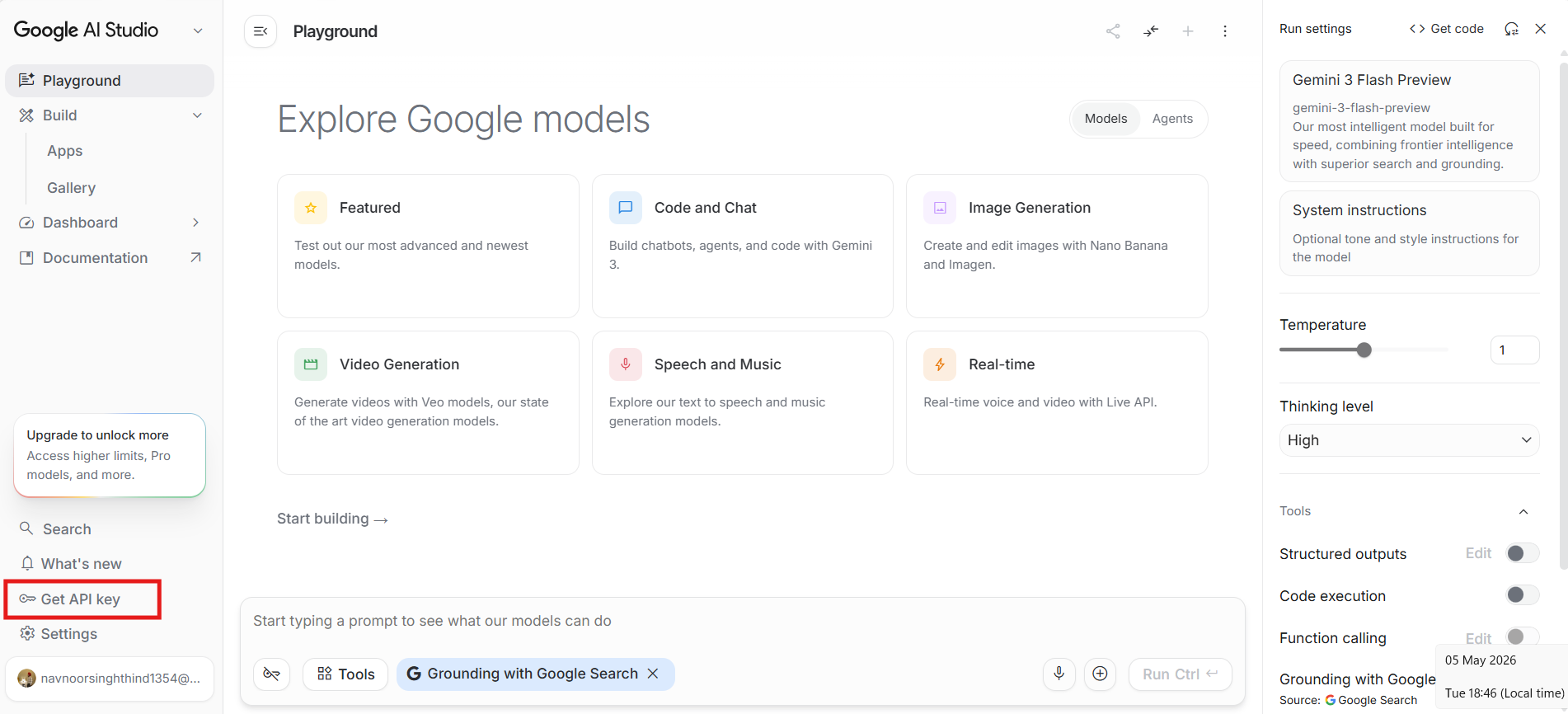
Task: Click the Code and Chat bubble icon
Action: (626, 208)
